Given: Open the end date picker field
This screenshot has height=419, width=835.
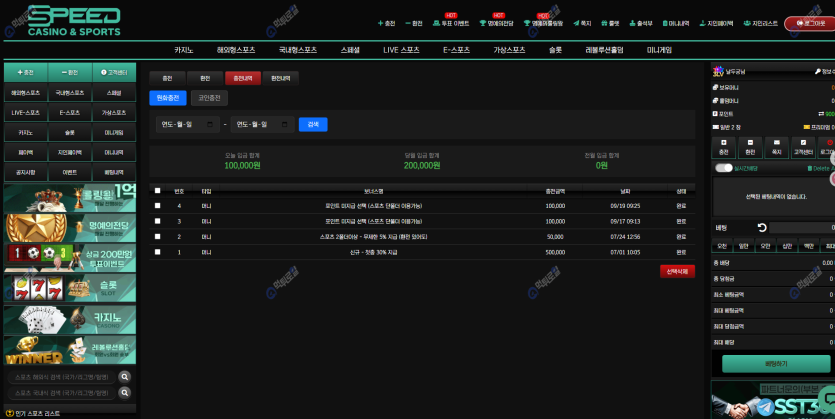Looking at the screenshot, I should (258, 124).
